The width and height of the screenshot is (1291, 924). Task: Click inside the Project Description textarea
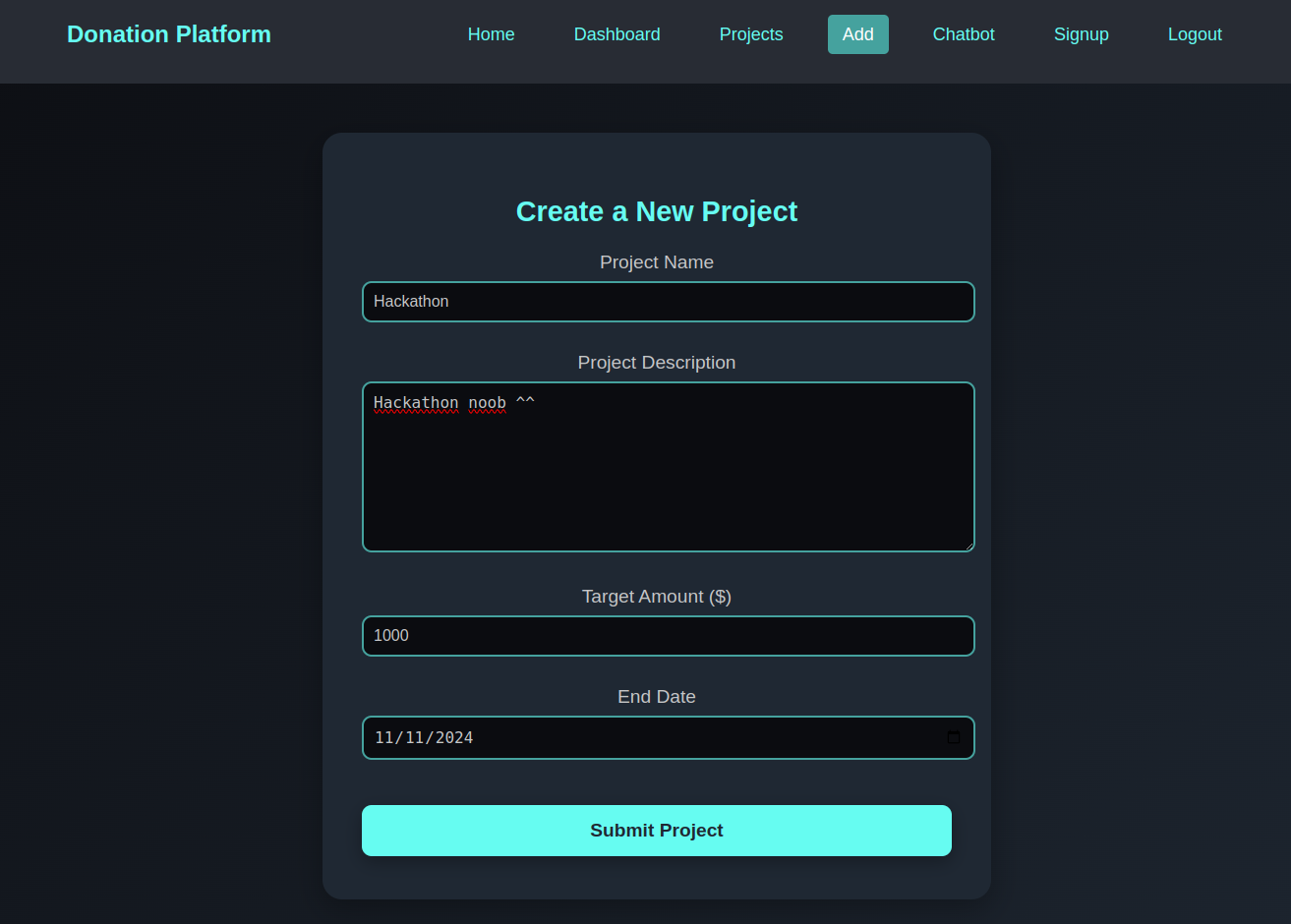(x=668, y=467)
